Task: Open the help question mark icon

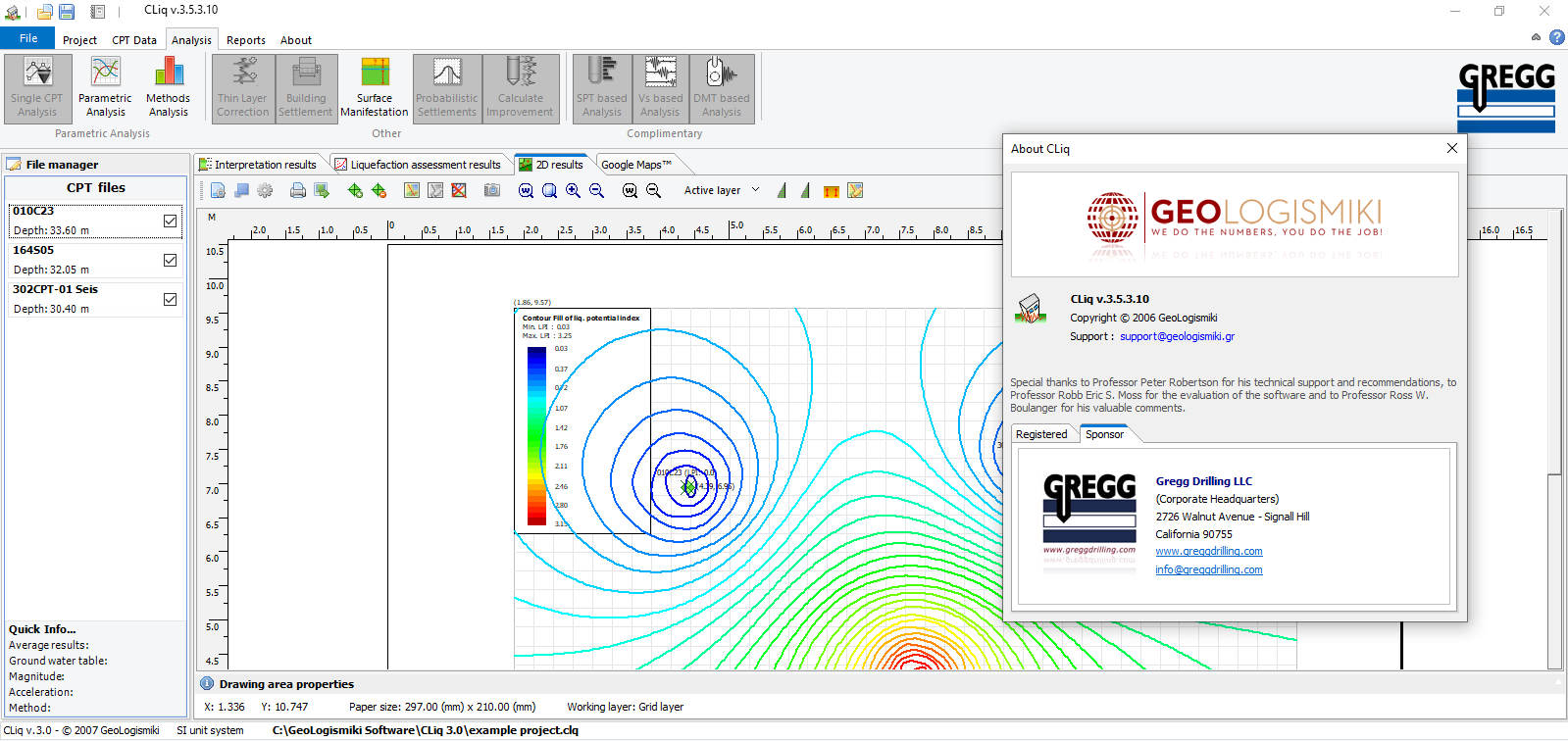Action: coord(1556,37)
